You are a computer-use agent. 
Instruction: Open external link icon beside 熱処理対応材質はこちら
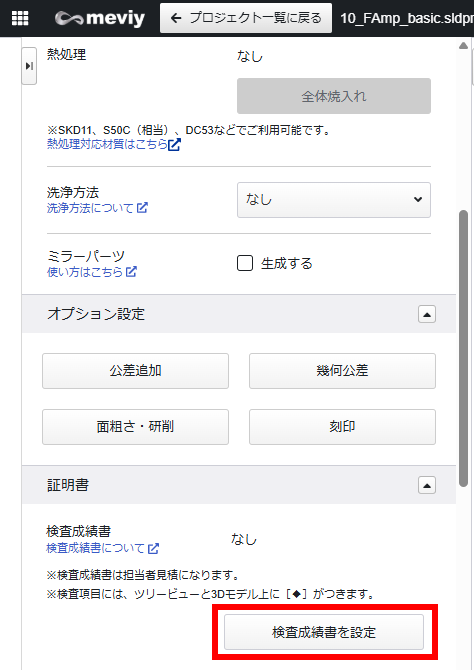tap(174, 144)
